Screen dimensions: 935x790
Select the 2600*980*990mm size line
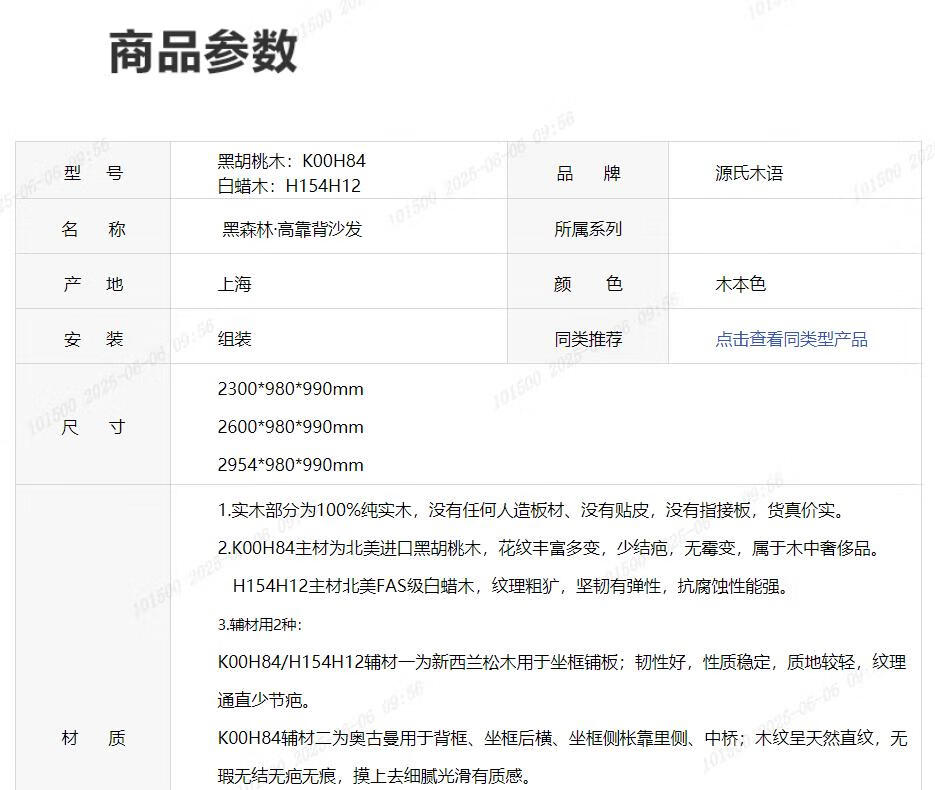[290, 427]
